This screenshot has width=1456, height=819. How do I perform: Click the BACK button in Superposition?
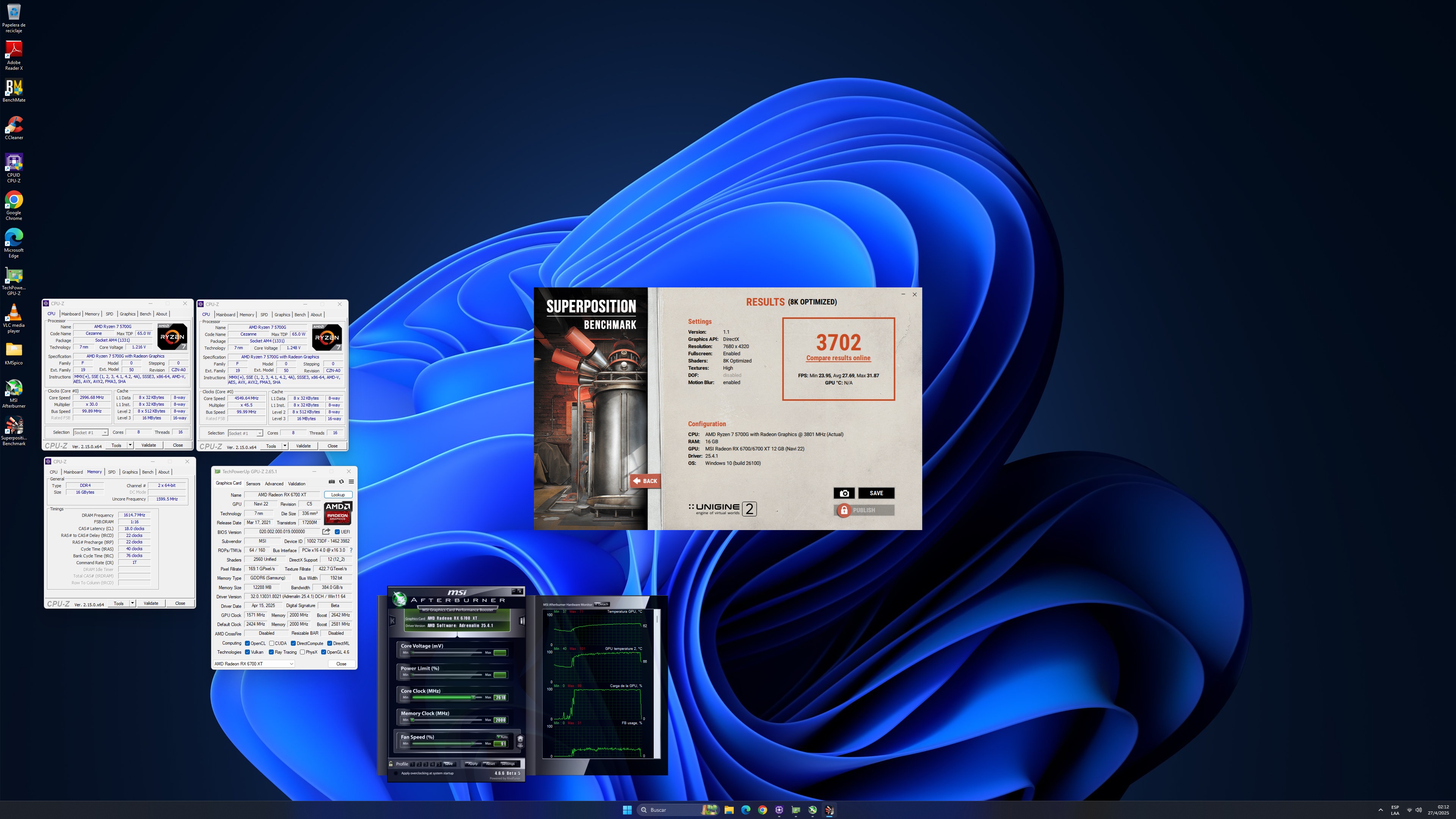pos(645,481)
